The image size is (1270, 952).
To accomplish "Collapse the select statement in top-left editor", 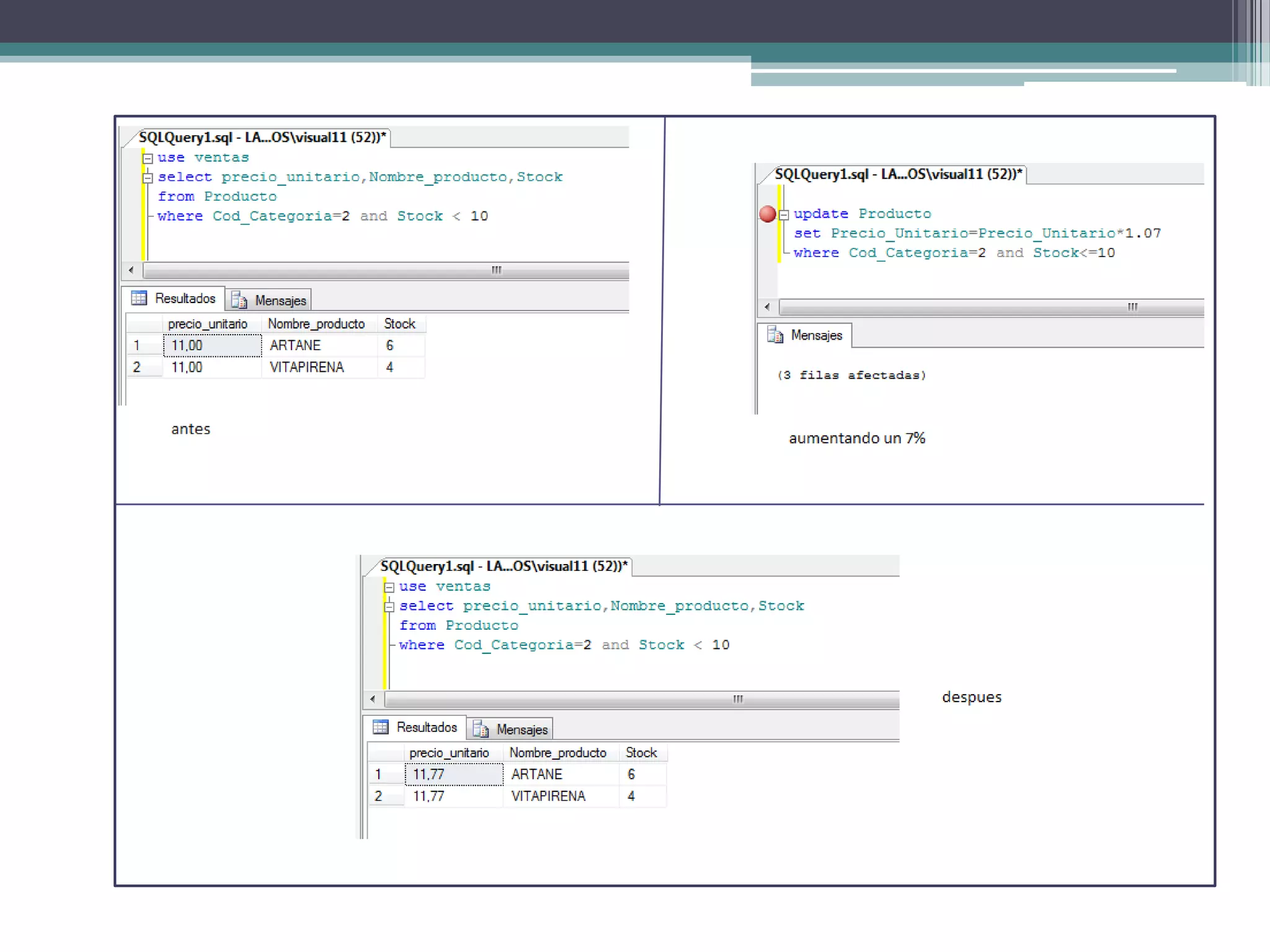I will (x=148, y=178).
